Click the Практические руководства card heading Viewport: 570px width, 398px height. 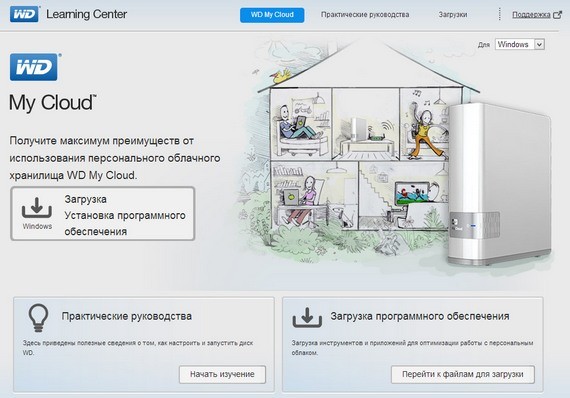[127, 316]
